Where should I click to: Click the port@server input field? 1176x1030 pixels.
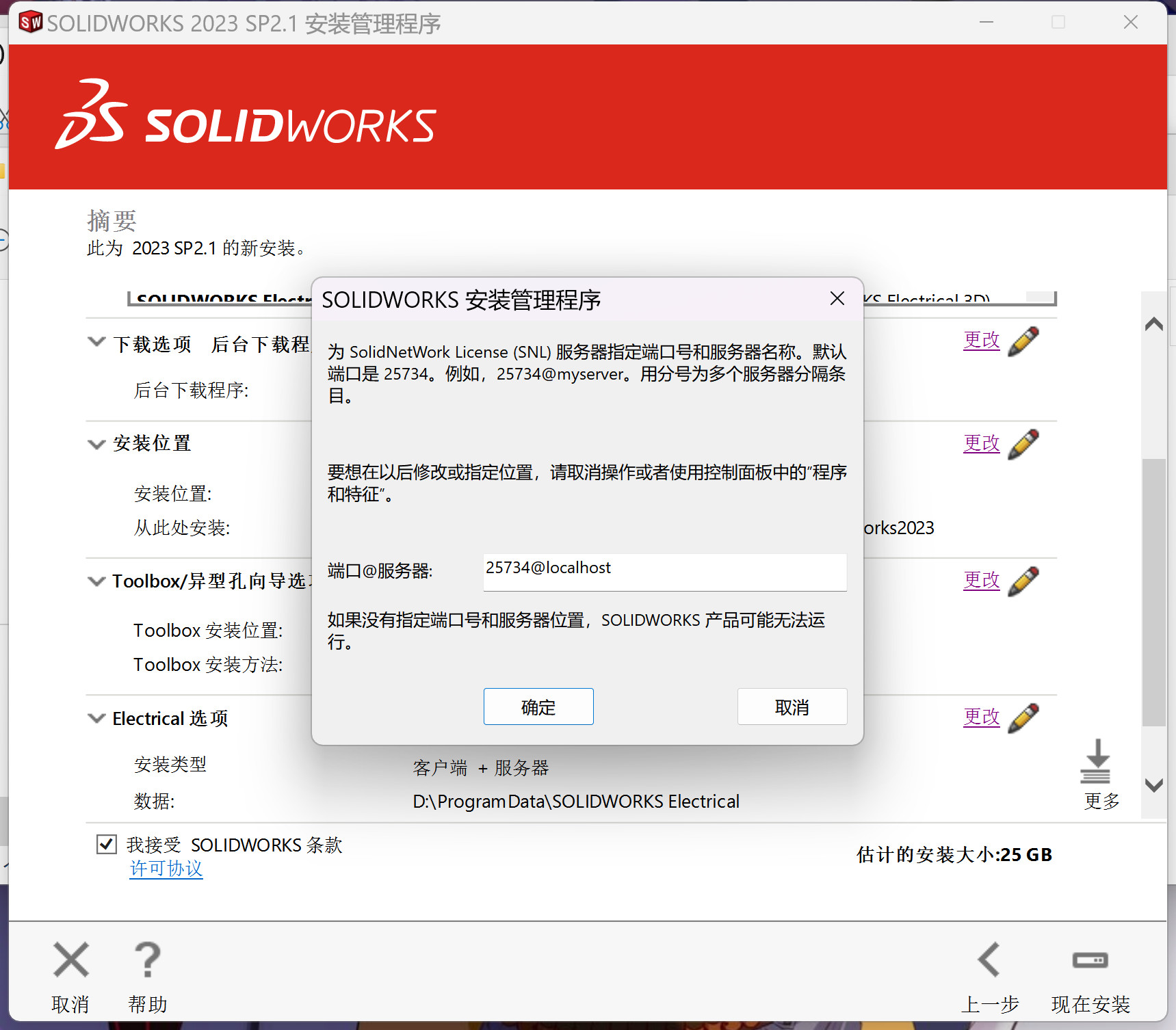pyautogui.click(x=664, y=571)
